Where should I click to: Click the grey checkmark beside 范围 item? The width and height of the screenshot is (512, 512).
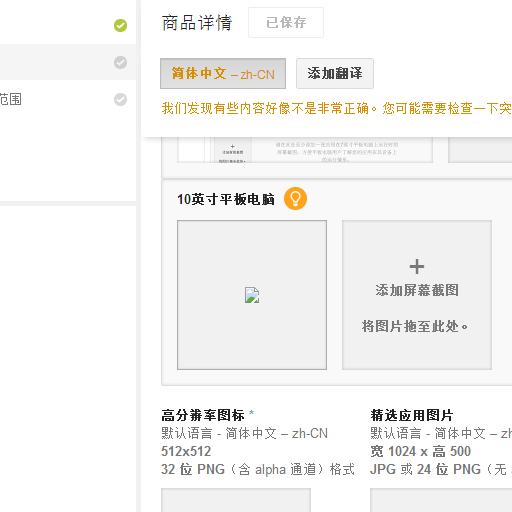(x=120, y=99)
